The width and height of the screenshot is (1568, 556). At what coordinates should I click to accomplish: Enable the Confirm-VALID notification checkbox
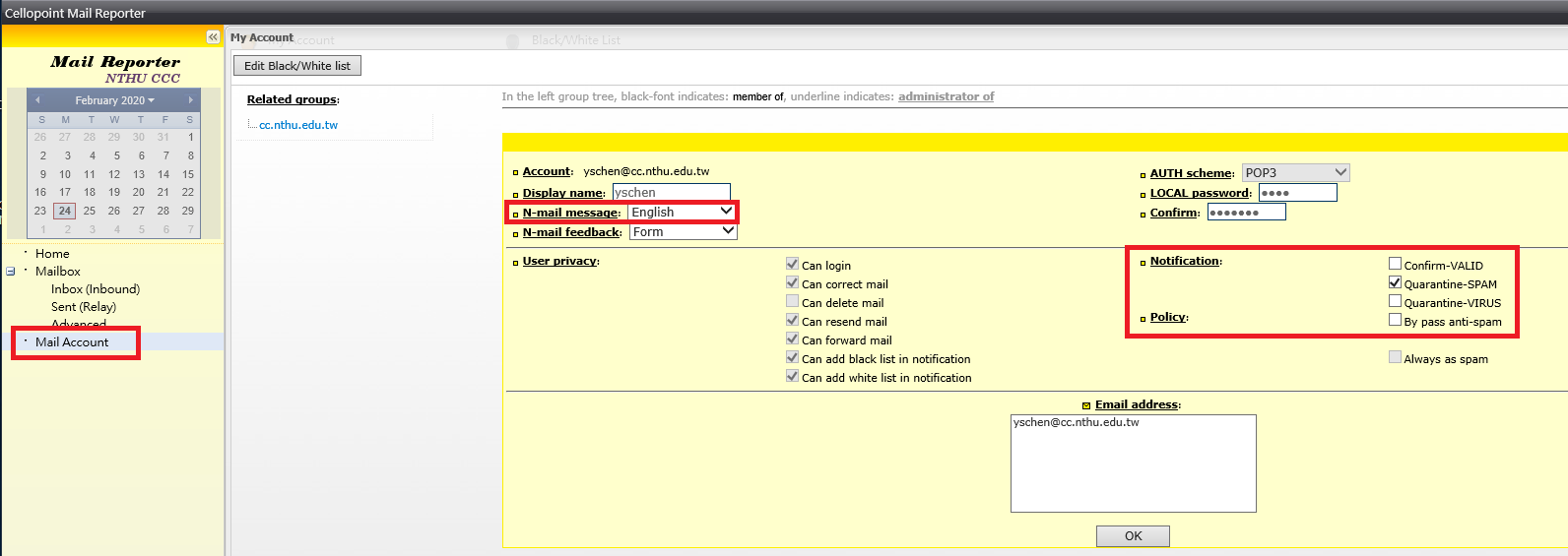[1395, 264]
